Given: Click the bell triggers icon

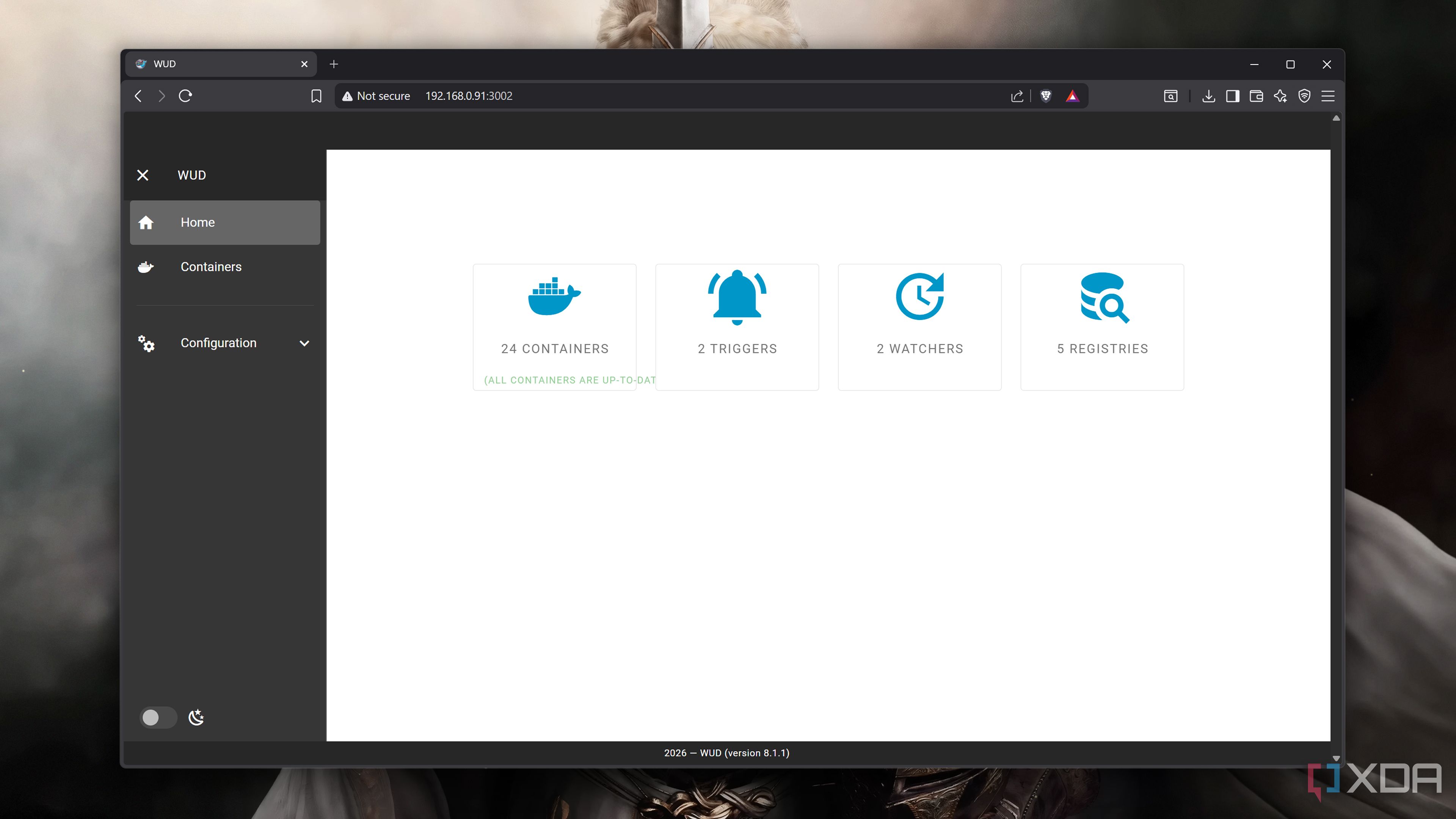Looking at the screenshot, I should (736, 297).
